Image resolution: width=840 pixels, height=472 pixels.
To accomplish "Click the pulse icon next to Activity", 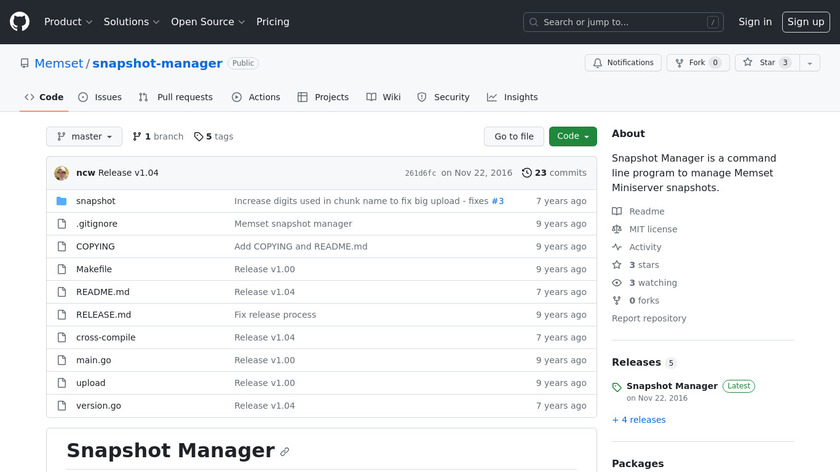I will (x=617, y=247).
